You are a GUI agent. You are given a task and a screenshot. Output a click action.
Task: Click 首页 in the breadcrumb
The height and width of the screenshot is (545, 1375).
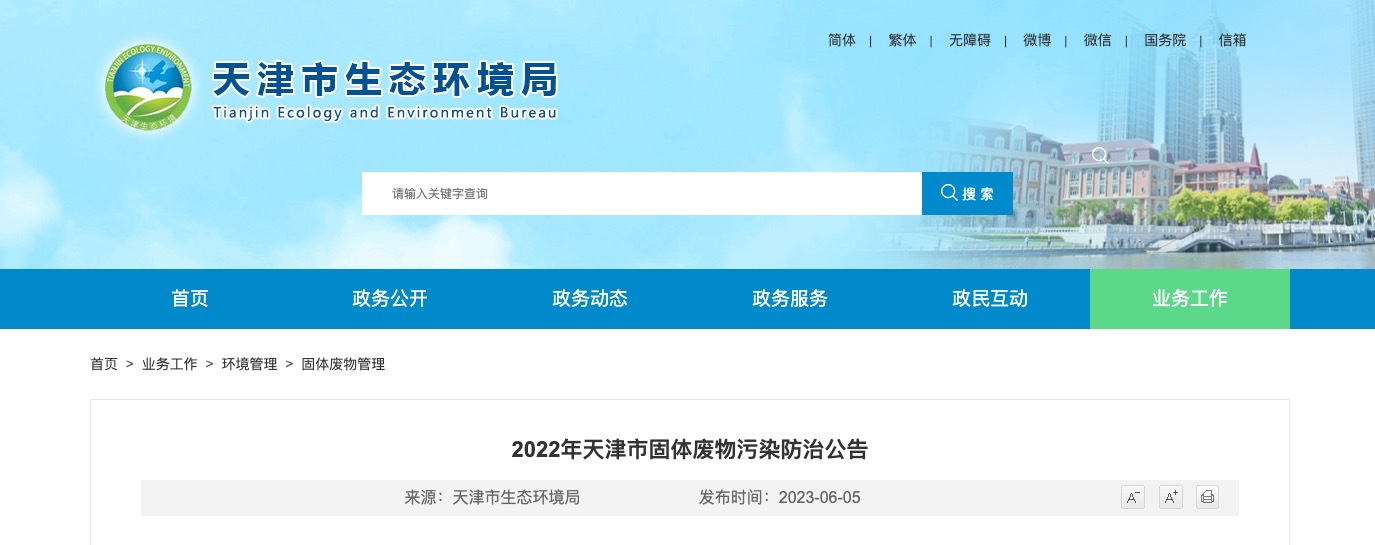click(x=104, y=364)
